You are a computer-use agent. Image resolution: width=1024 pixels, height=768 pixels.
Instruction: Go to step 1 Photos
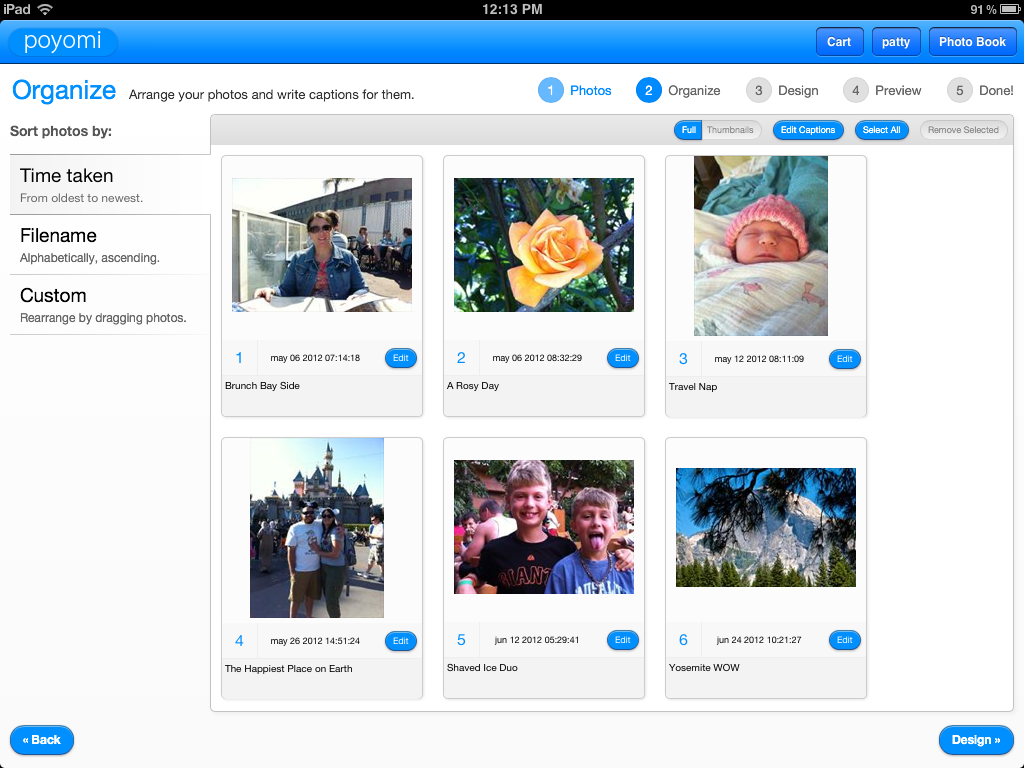coord(575,91)
